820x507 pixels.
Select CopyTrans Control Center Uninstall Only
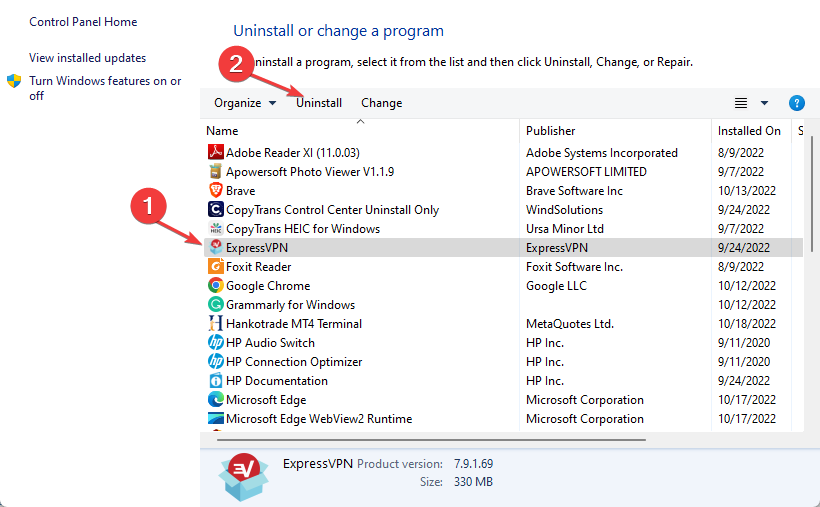[x=332, y=210]
